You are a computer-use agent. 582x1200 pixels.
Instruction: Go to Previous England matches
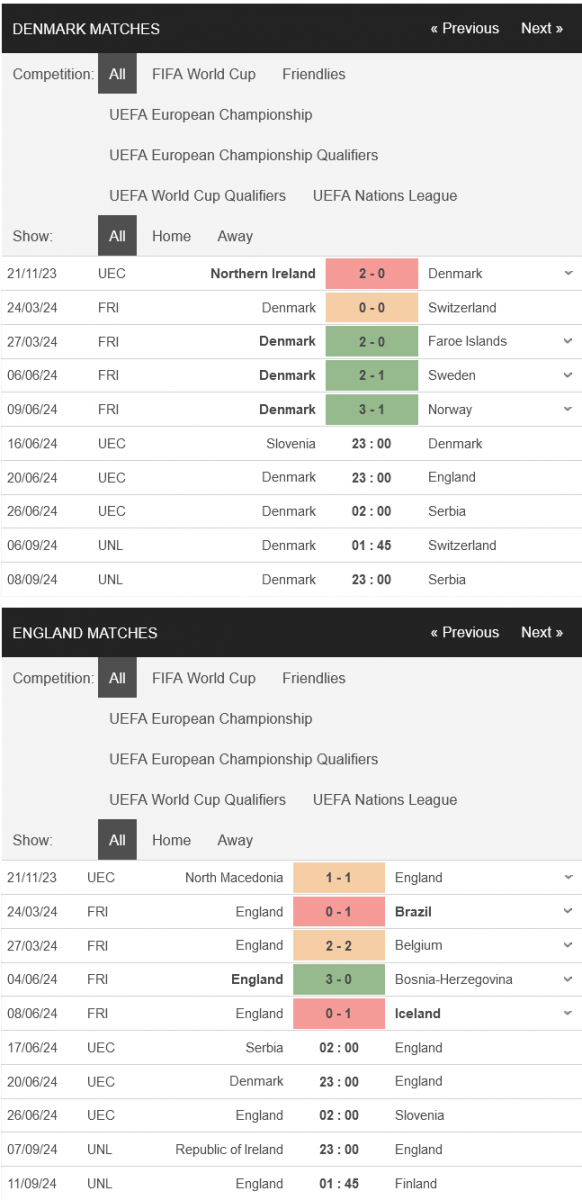point(465,632)
